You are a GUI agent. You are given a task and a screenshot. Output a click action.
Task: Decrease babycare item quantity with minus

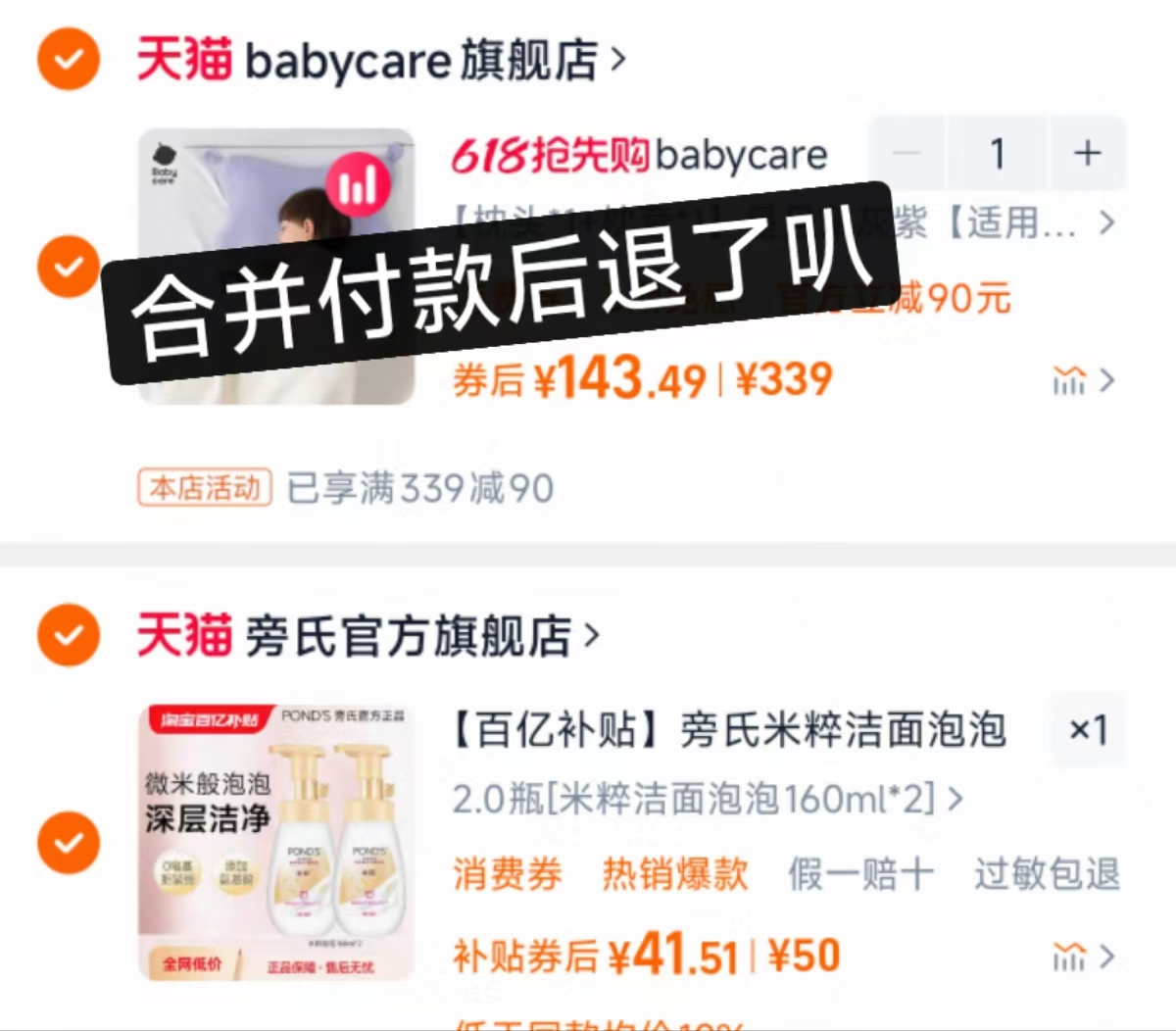click(907, 153)
